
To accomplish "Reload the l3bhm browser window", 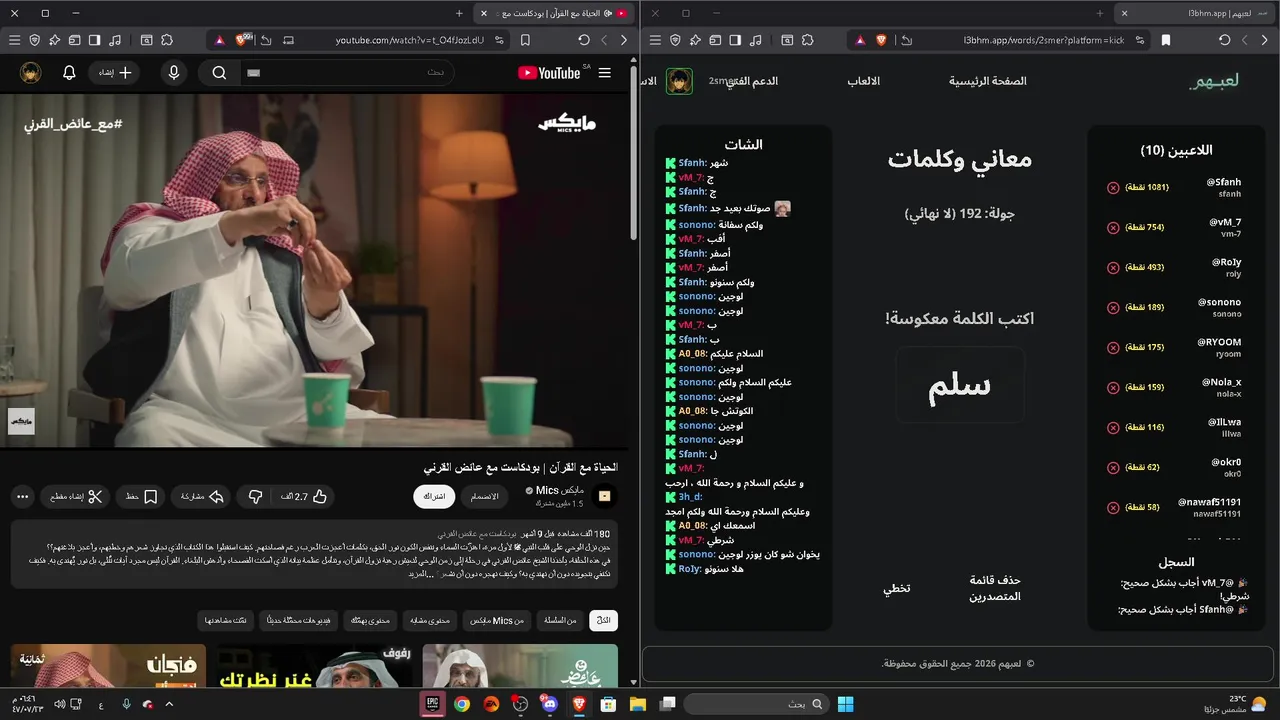I will 1224,40.
